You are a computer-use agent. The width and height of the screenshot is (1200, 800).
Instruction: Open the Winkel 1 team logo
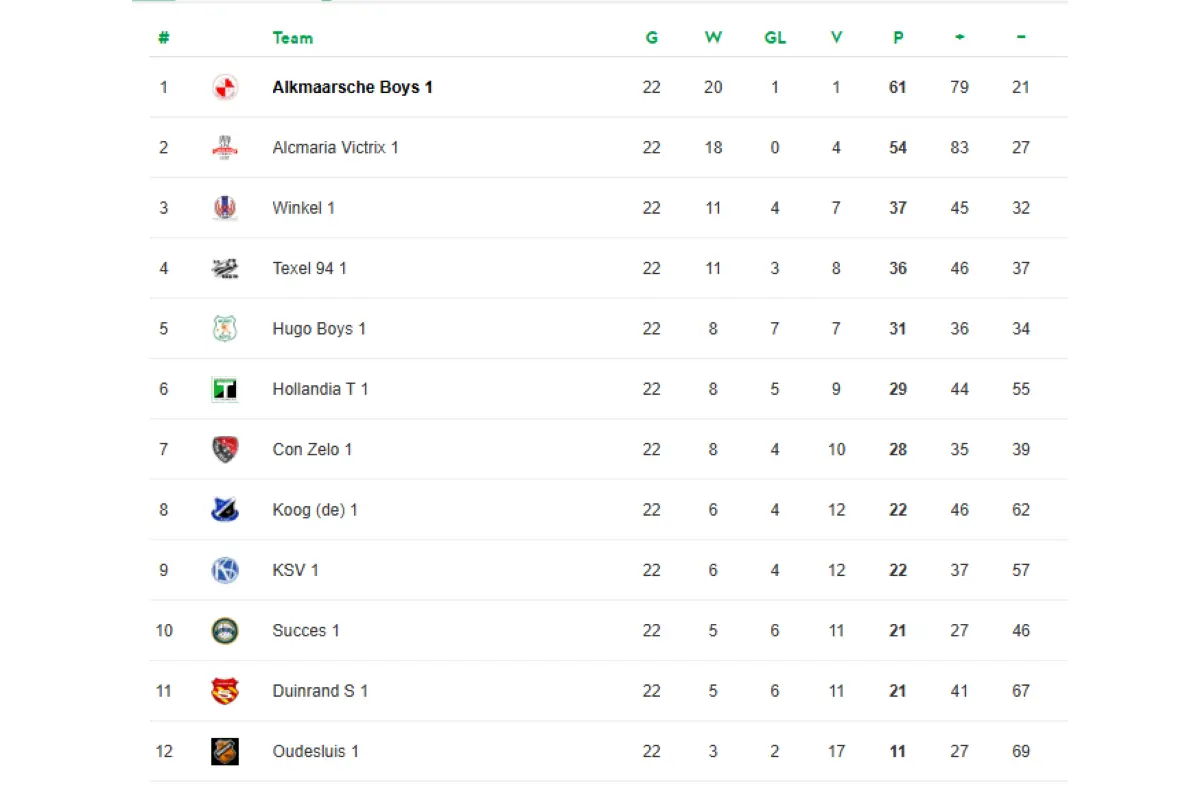(x=225, y=208)
